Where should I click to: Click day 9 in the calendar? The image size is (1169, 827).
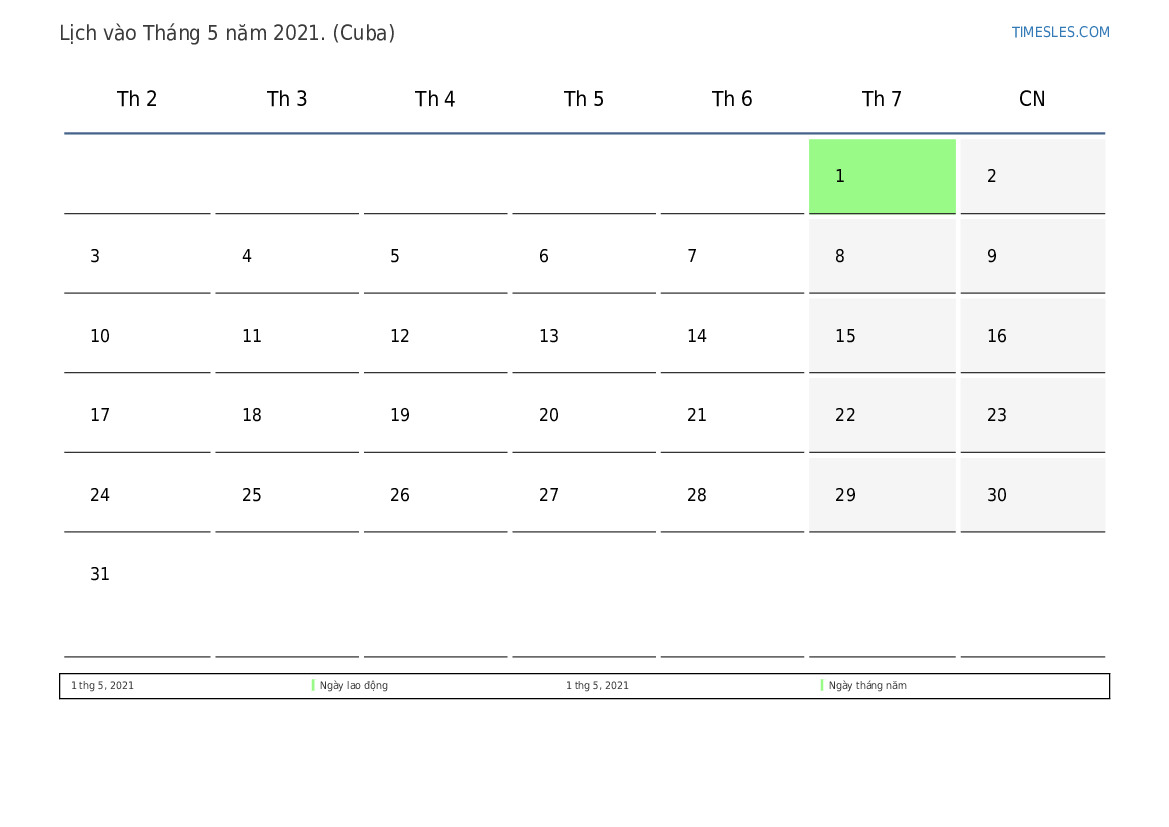tap(1033, 256)
